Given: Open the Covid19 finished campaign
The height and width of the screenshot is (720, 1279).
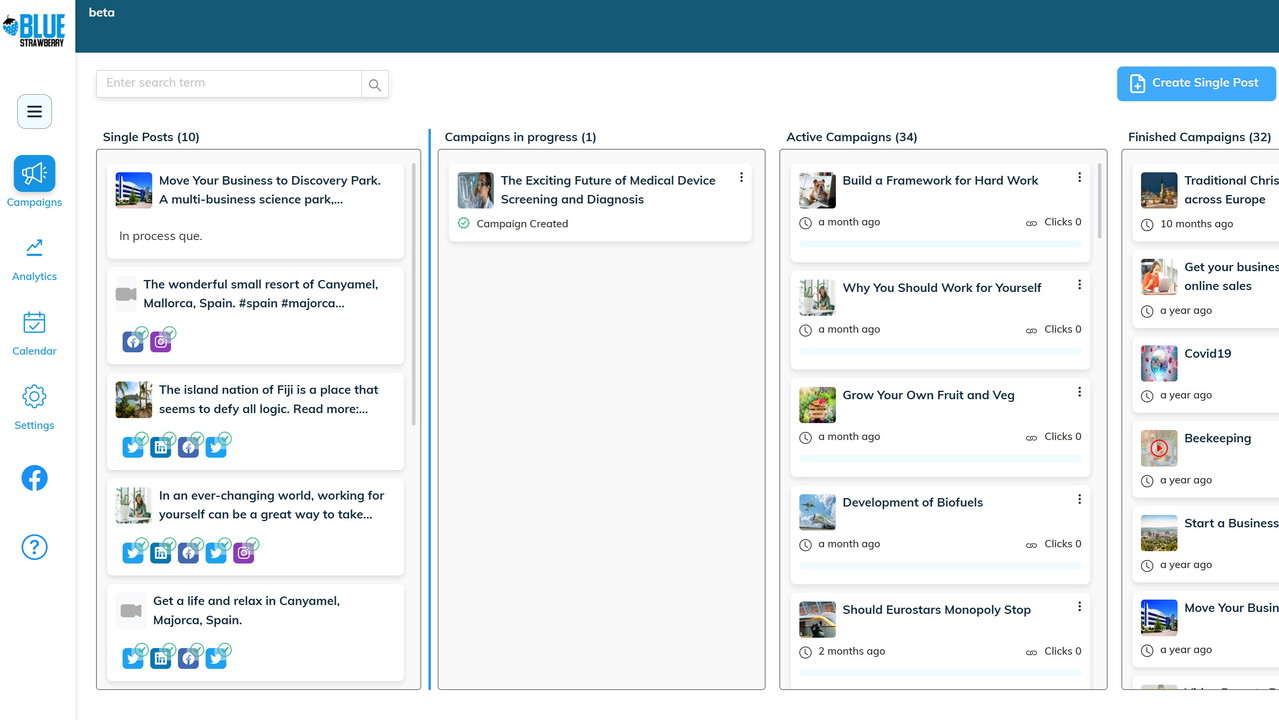Looking at the screenshot, I should click(1207, 354).
